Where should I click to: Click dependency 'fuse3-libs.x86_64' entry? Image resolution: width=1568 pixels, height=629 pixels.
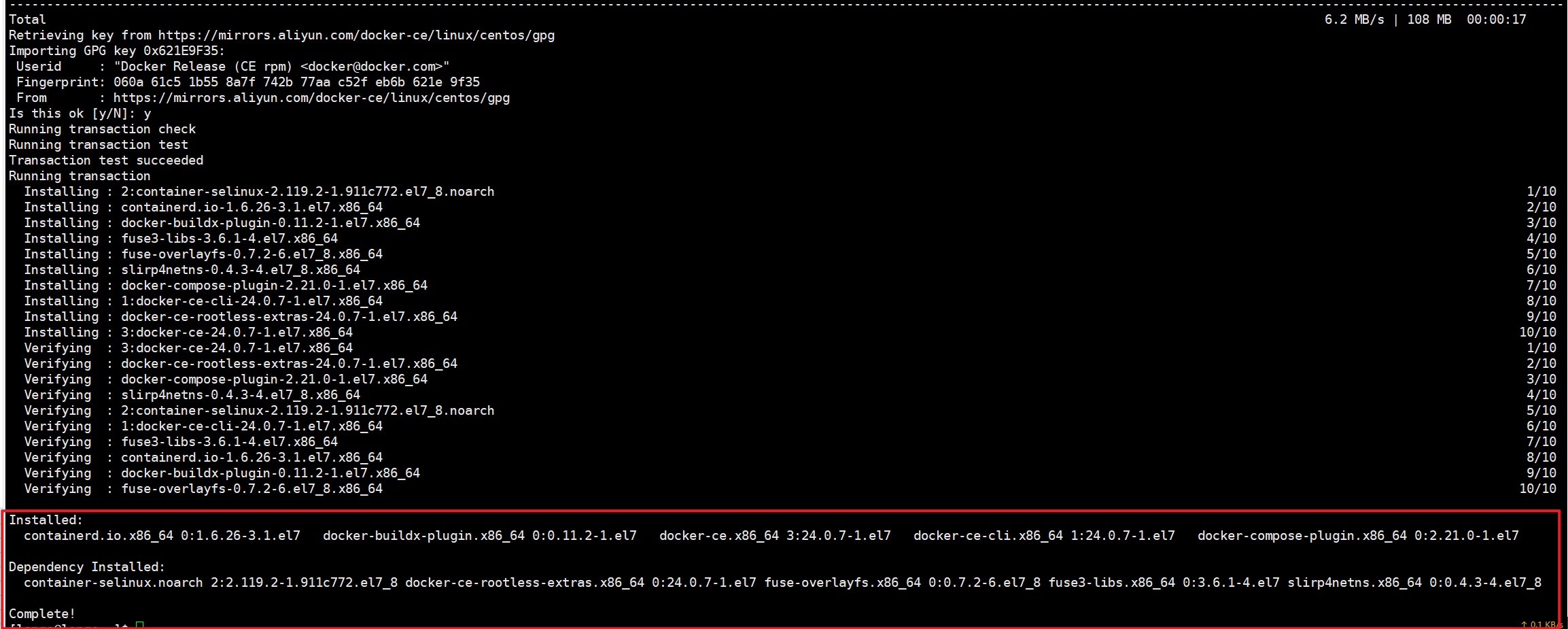[1164, 583]
